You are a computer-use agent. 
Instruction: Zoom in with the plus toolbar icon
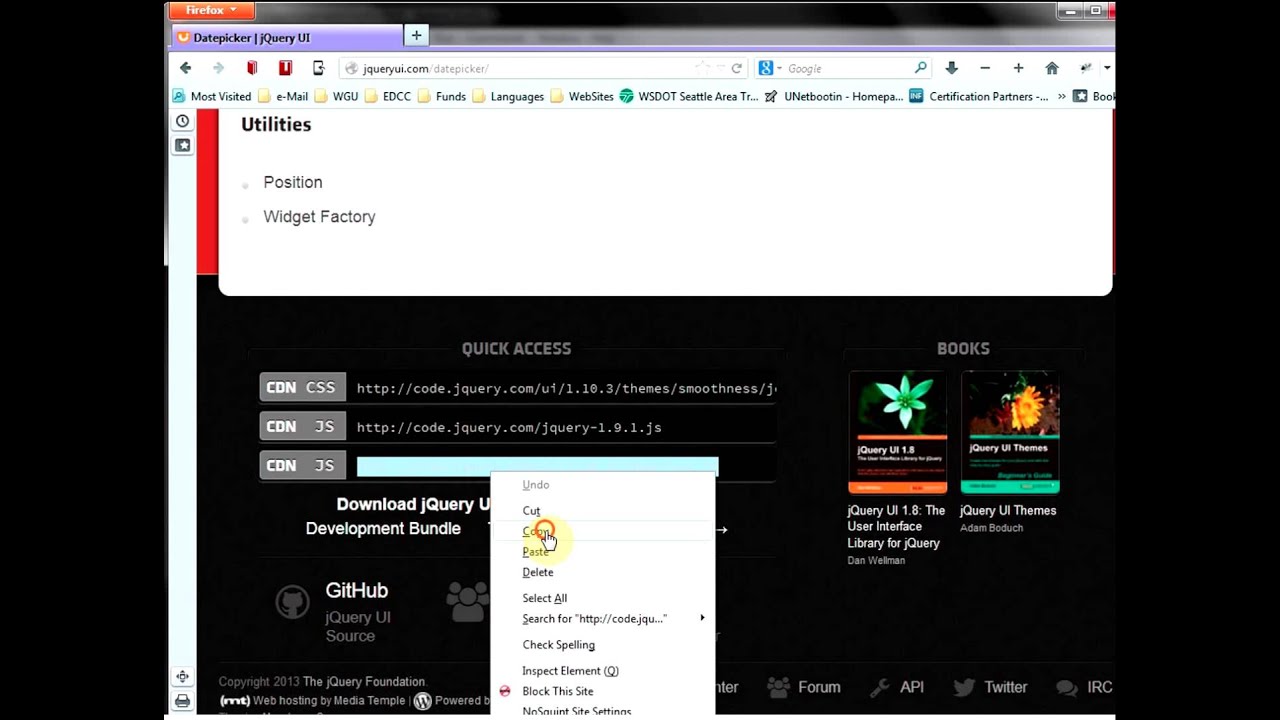tap(1018, 68)
